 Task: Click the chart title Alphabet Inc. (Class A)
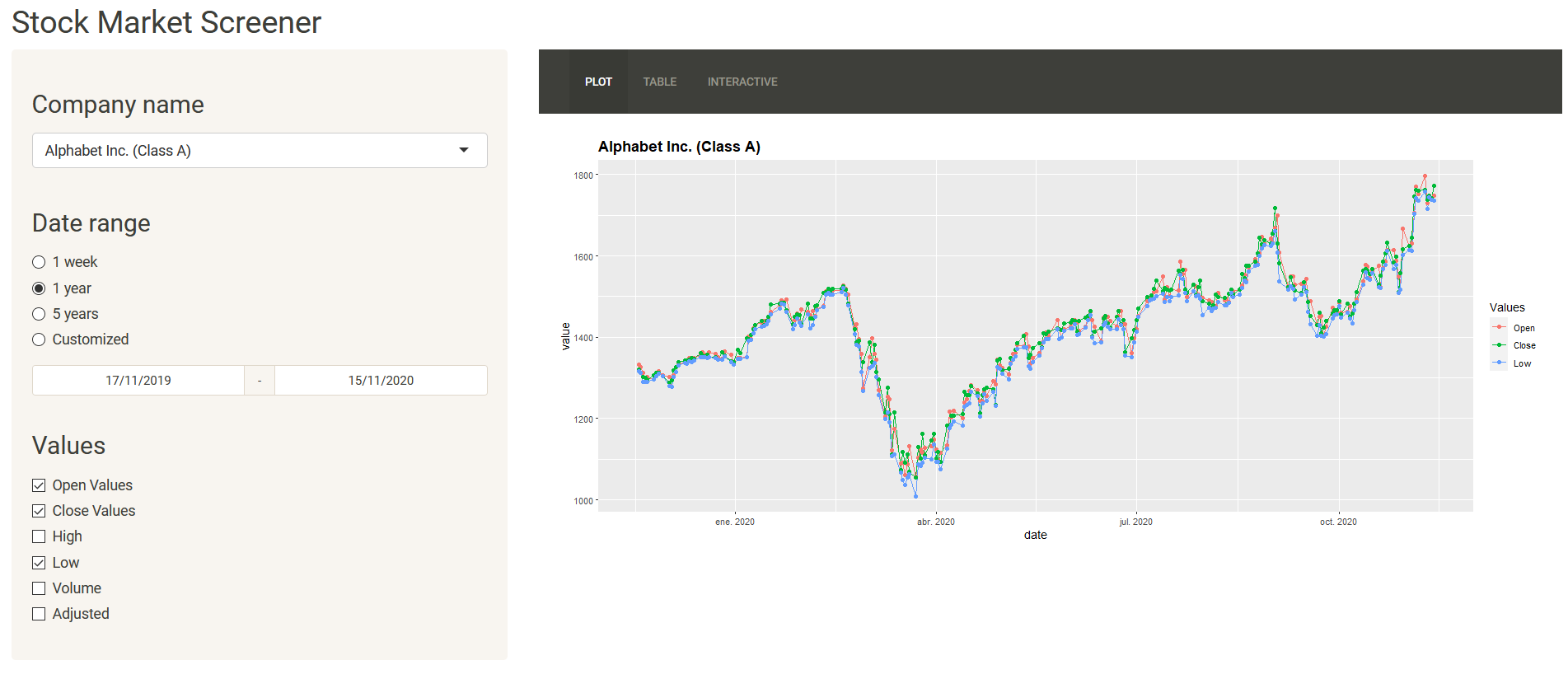coord(679,147)
